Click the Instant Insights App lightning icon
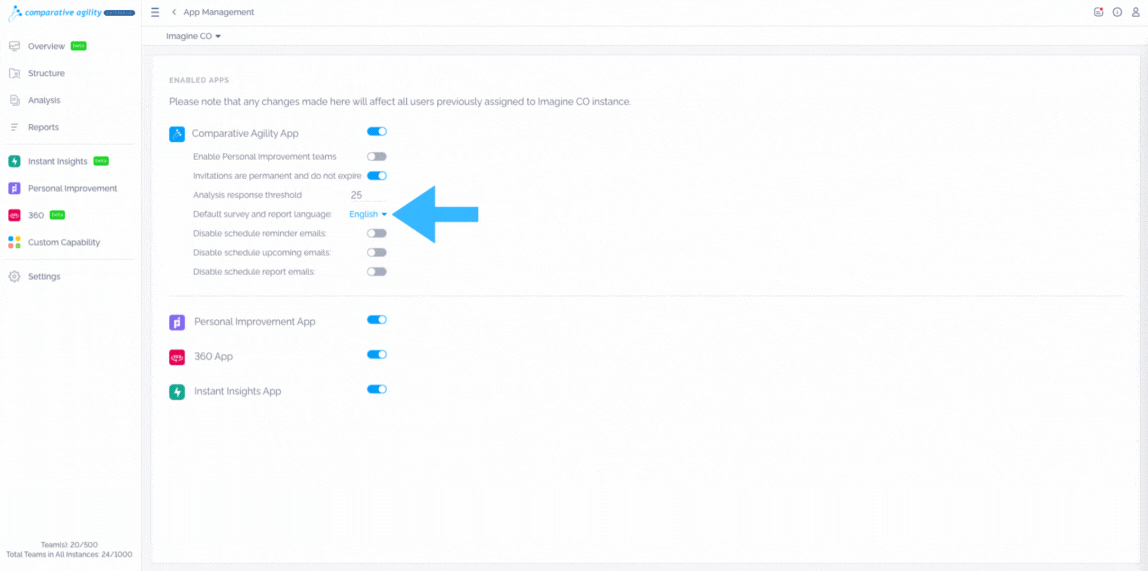Image resolution: width=1148 pixels, height=571 pixels. tap(177, 392)
